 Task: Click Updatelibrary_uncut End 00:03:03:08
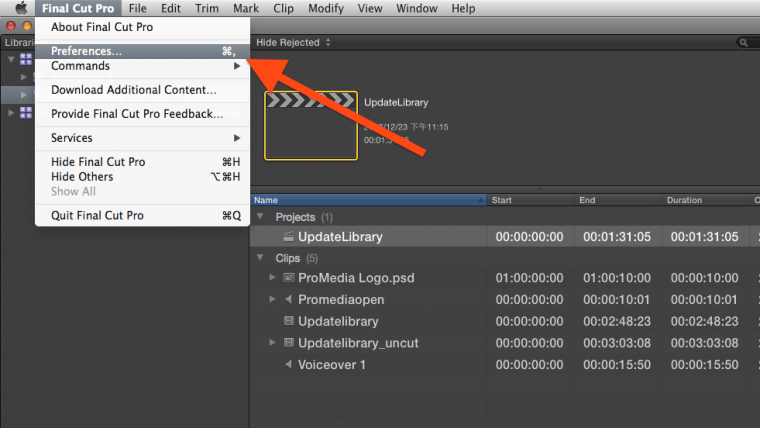click(617, 343)
